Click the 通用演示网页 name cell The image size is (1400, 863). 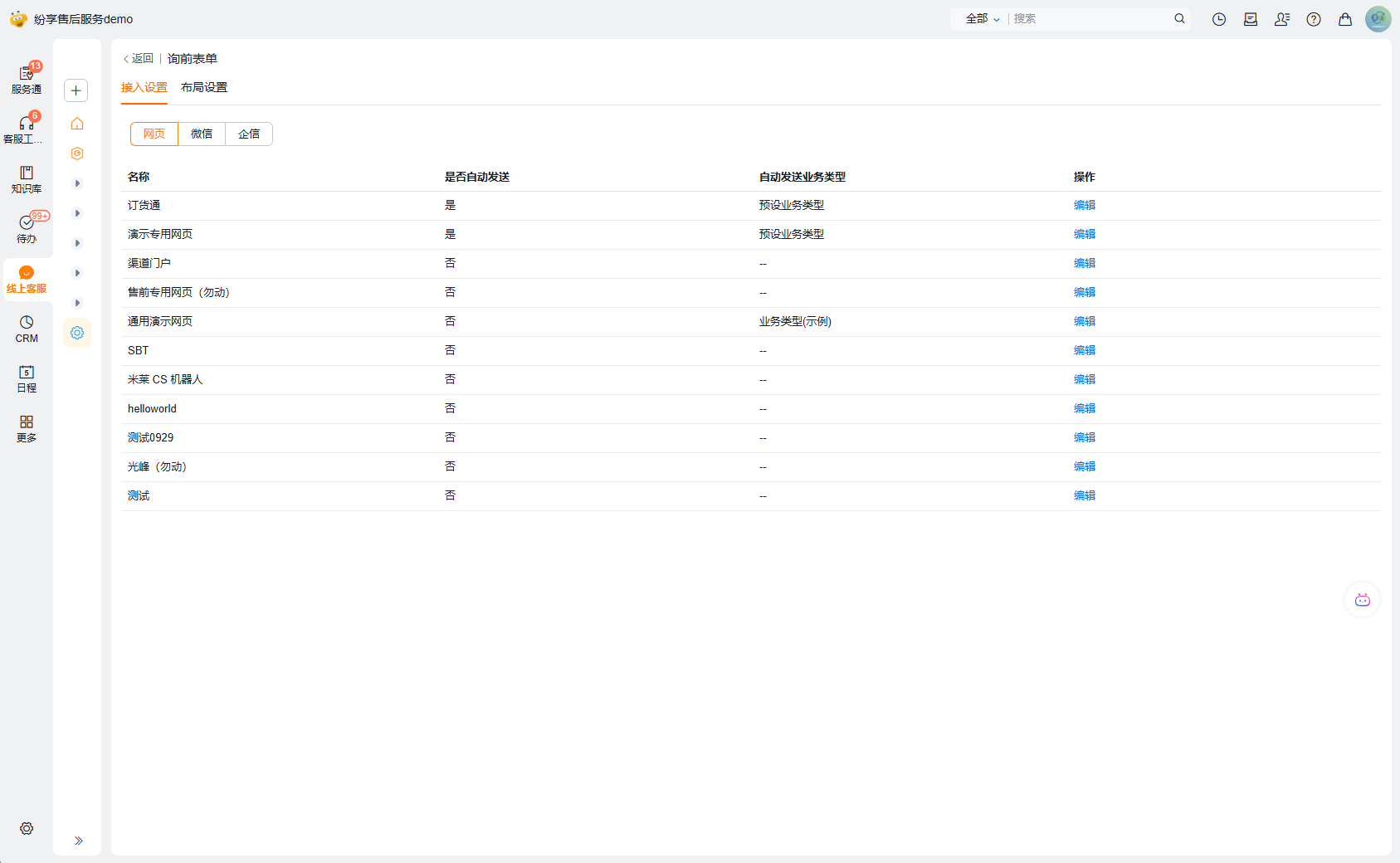pyautogui.click(x=160, y=322)
